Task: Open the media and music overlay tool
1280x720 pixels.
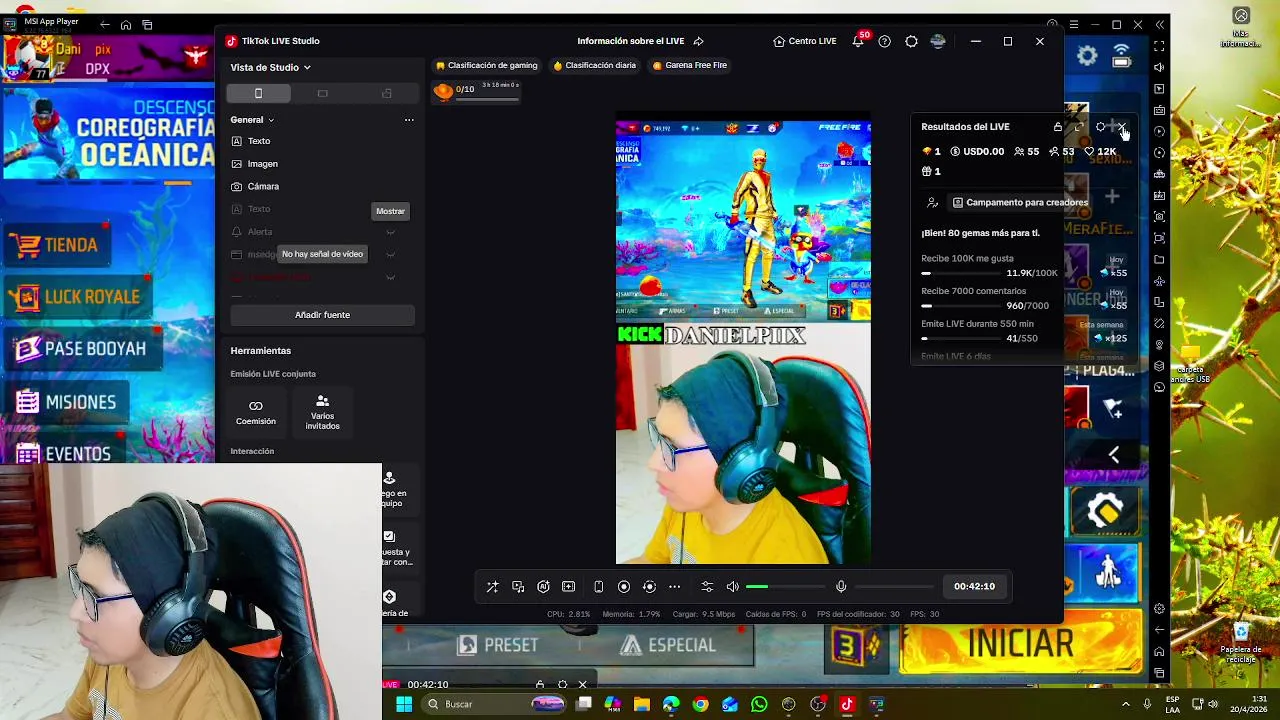Action: tap(518, 587)
